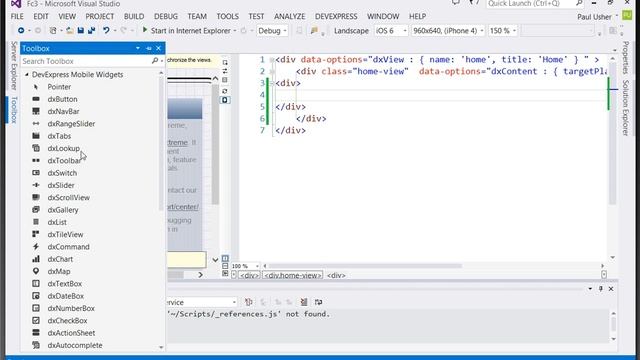The height and width of the screenshot is (360, 640).
Task: Click the Save All toolbar icon
Action: 91,31
